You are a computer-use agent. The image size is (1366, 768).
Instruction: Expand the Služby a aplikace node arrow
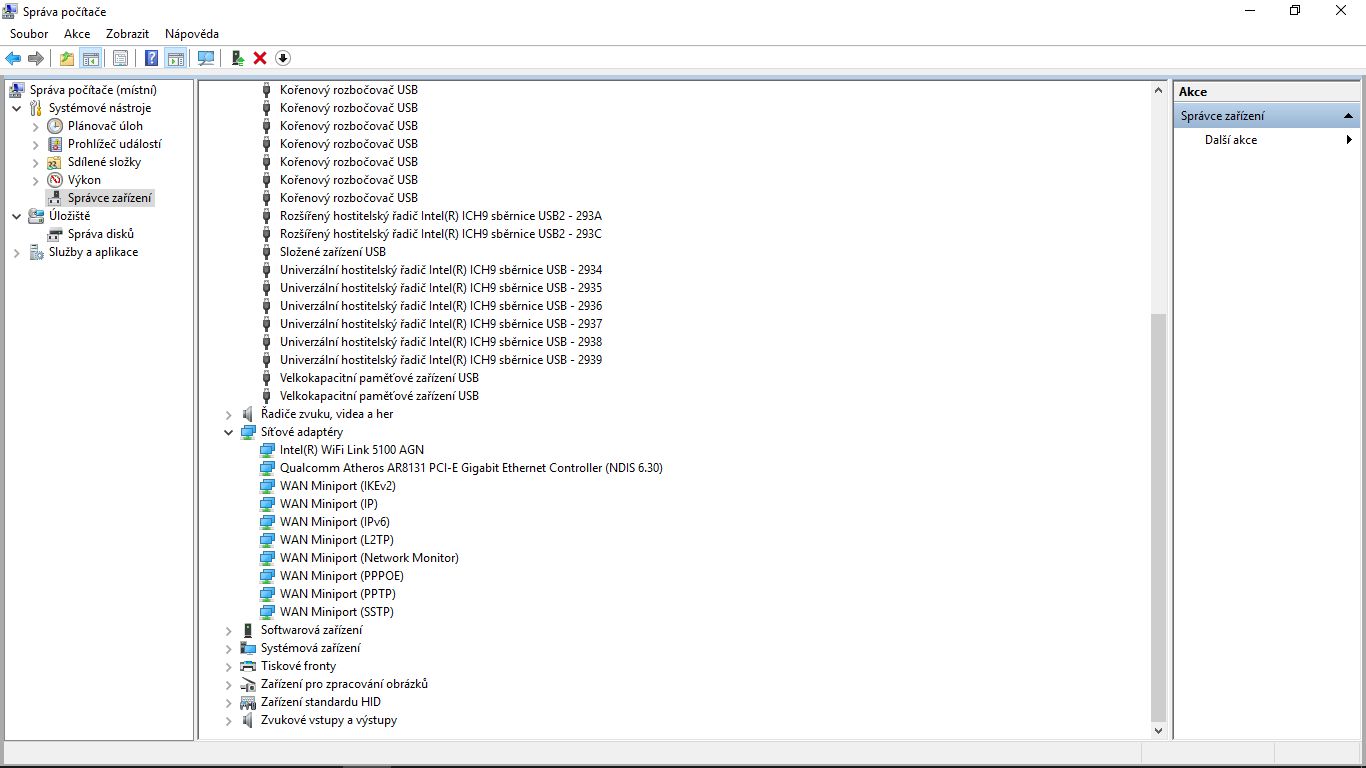(17, 252)
